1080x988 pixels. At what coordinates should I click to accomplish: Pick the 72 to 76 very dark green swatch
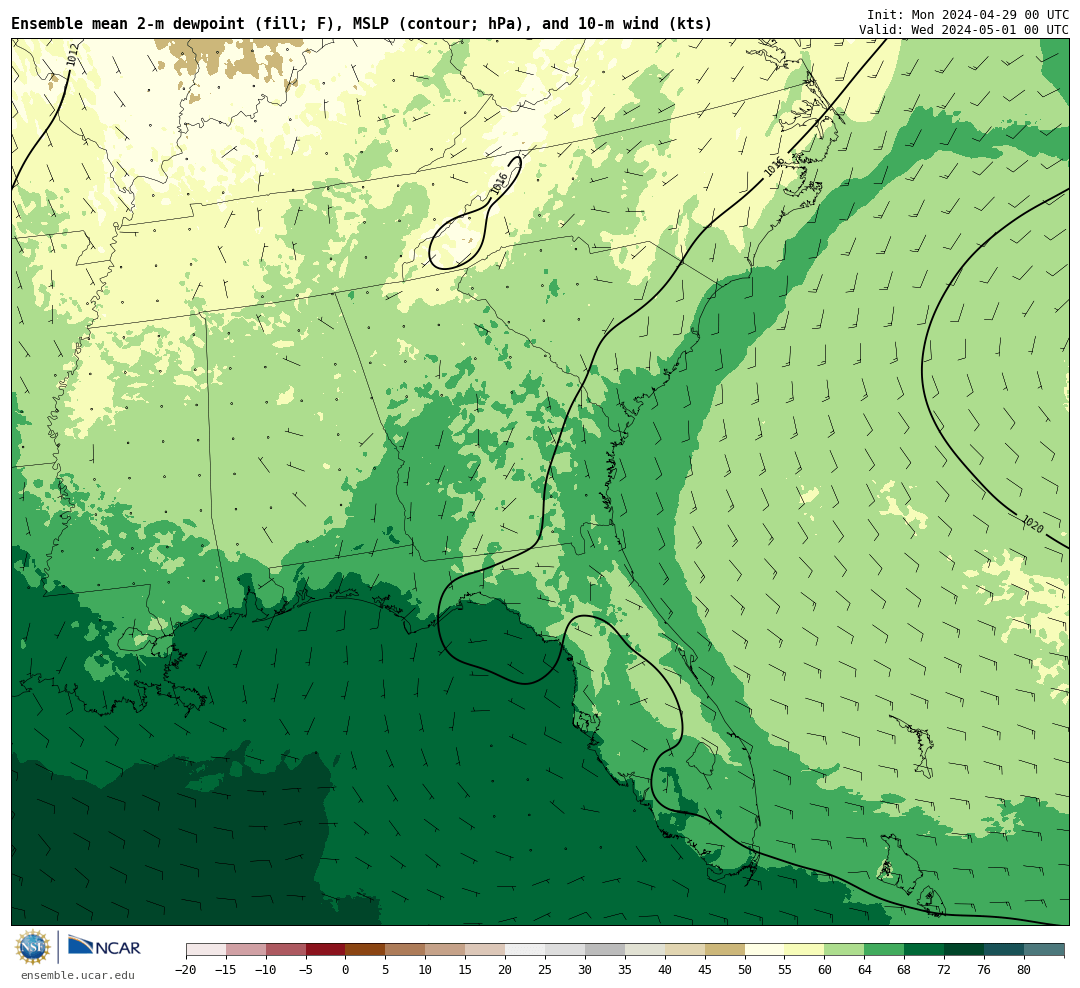[x=965, y=949]
